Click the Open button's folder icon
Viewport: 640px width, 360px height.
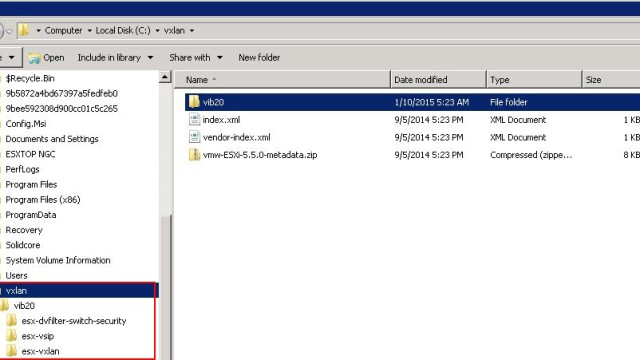[x=34, y=58]
